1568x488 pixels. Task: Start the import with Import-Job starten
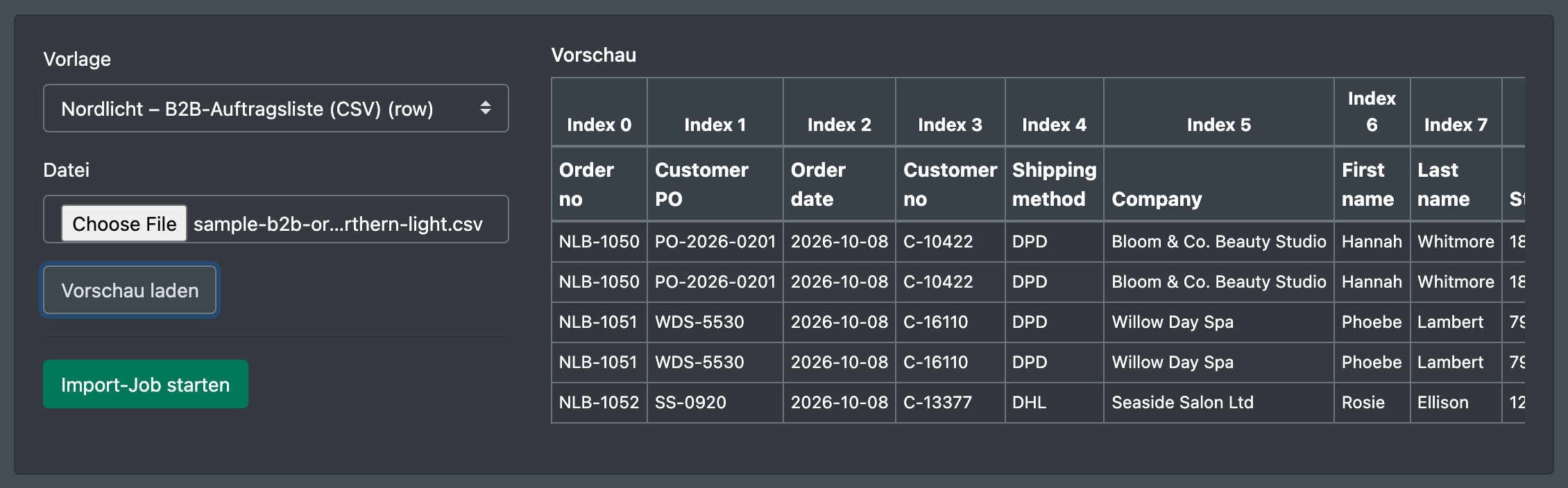coord(145,384)
